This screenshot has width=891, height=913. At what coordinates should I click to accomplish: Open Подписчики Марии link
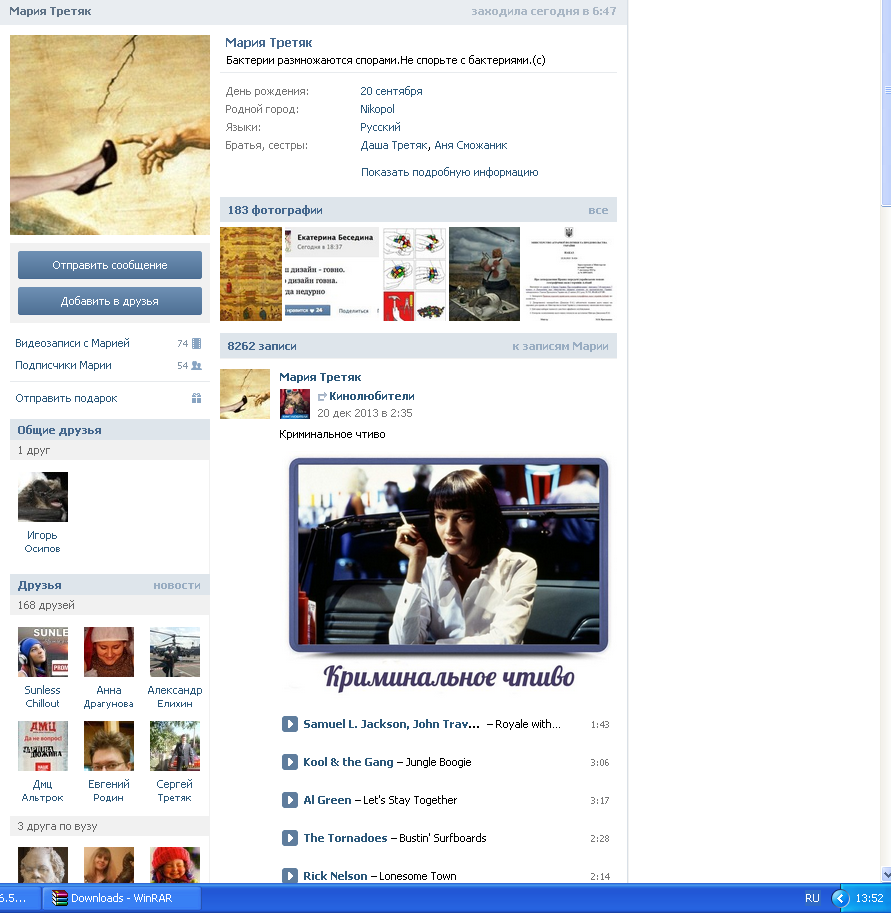pyautogui.click(x=63, y=365)
